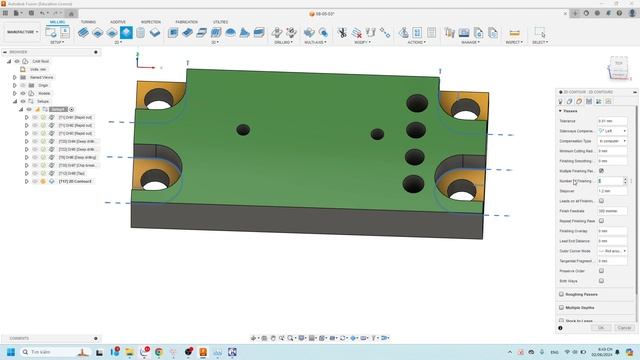This screenshot has width=640, height=360.
Task: Click the Measure ruler icon in INSPECT
Action: point(514,32)
